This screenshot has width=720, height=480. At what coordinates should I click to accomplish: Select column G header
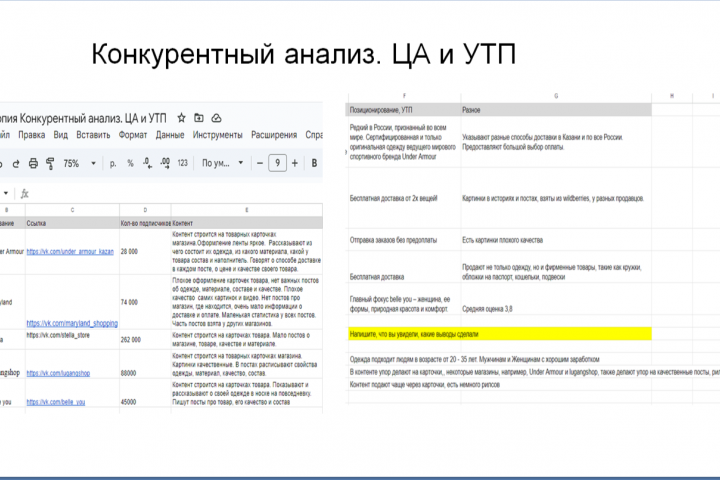point(556,96)
